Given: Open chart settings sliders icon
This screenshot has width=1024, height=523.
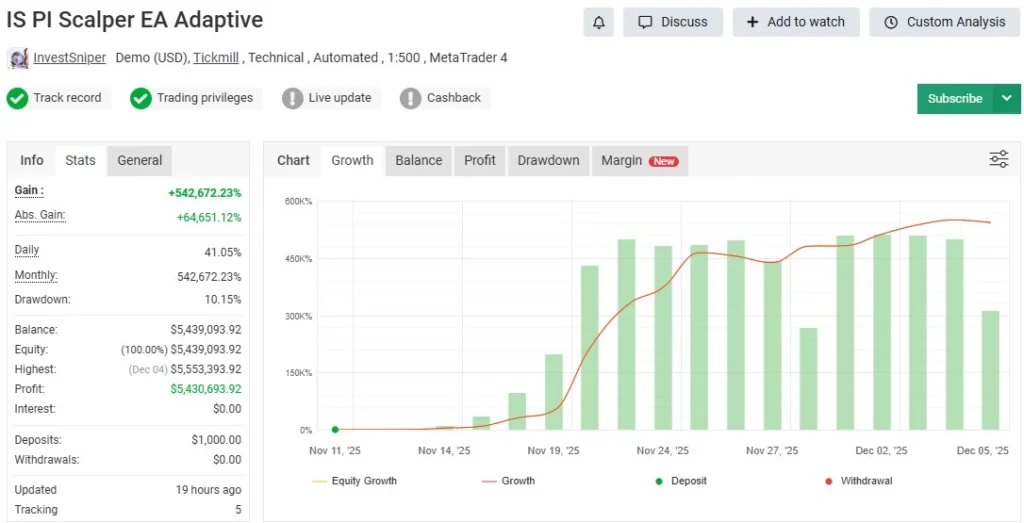Looking at the screenshot, I should click(x=998, y=159).
